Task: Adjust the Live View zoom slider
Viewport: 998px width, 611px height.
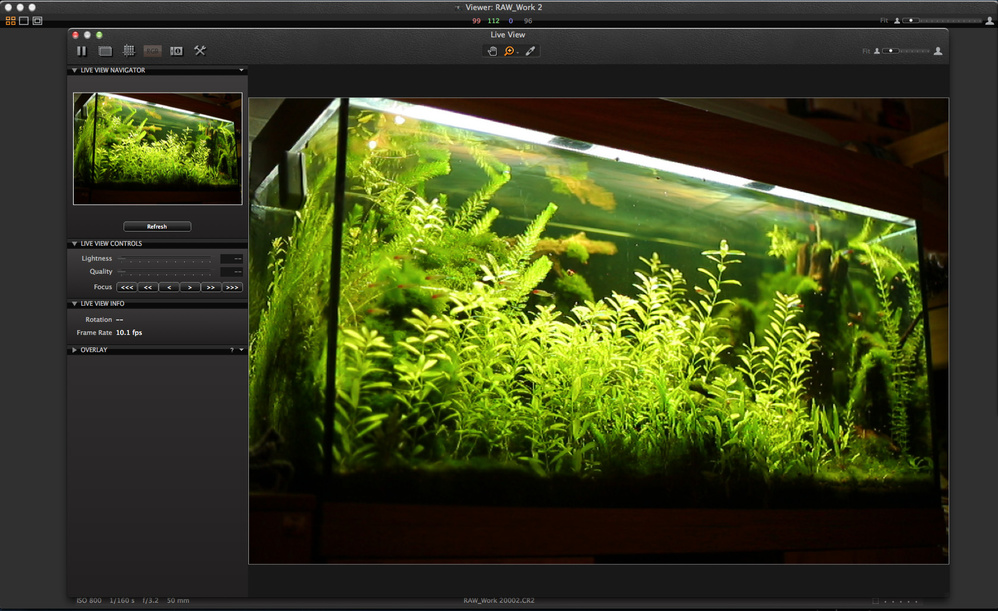Action: click(906, 51)
